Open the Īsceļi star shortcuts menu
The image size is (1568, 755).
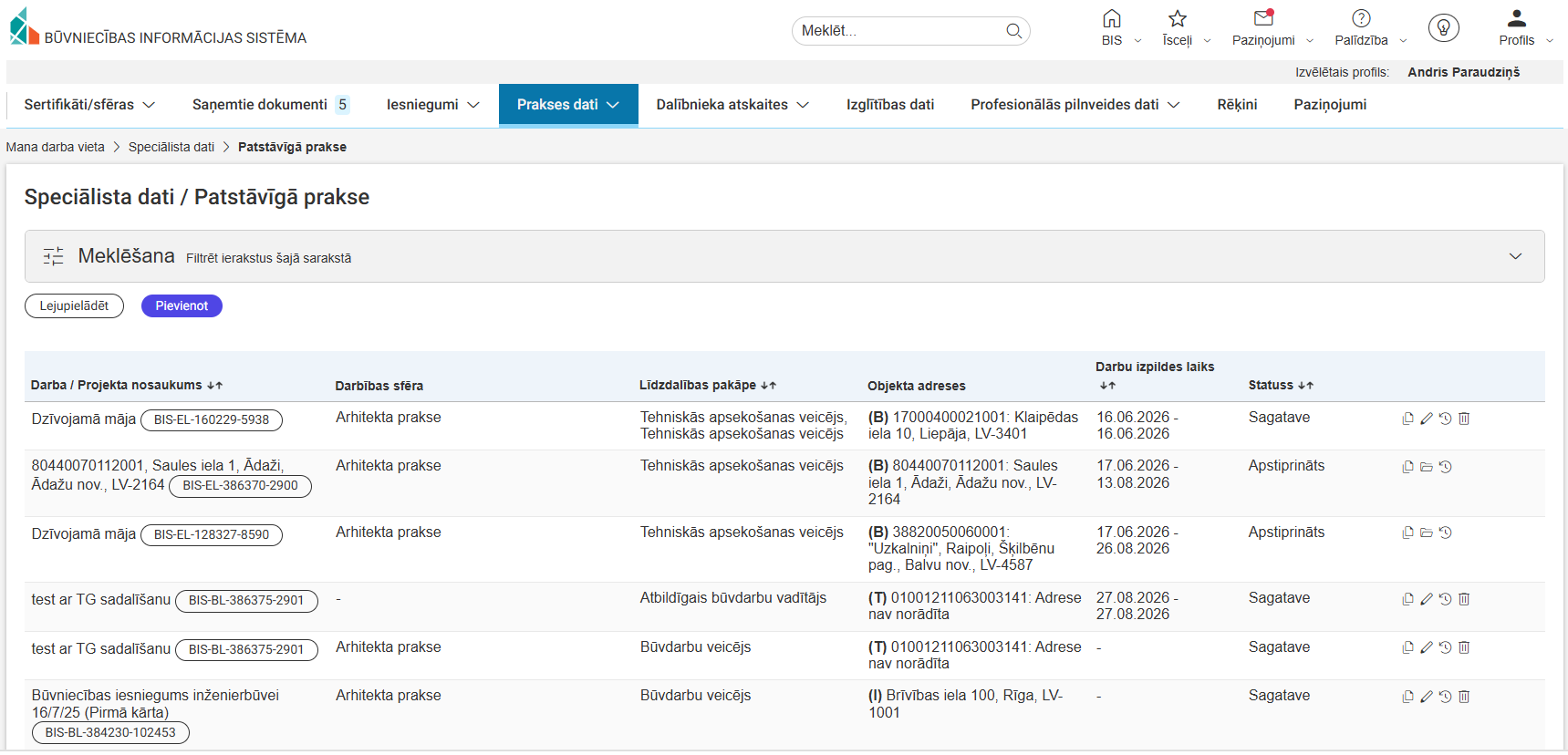tap(1186, 28)
